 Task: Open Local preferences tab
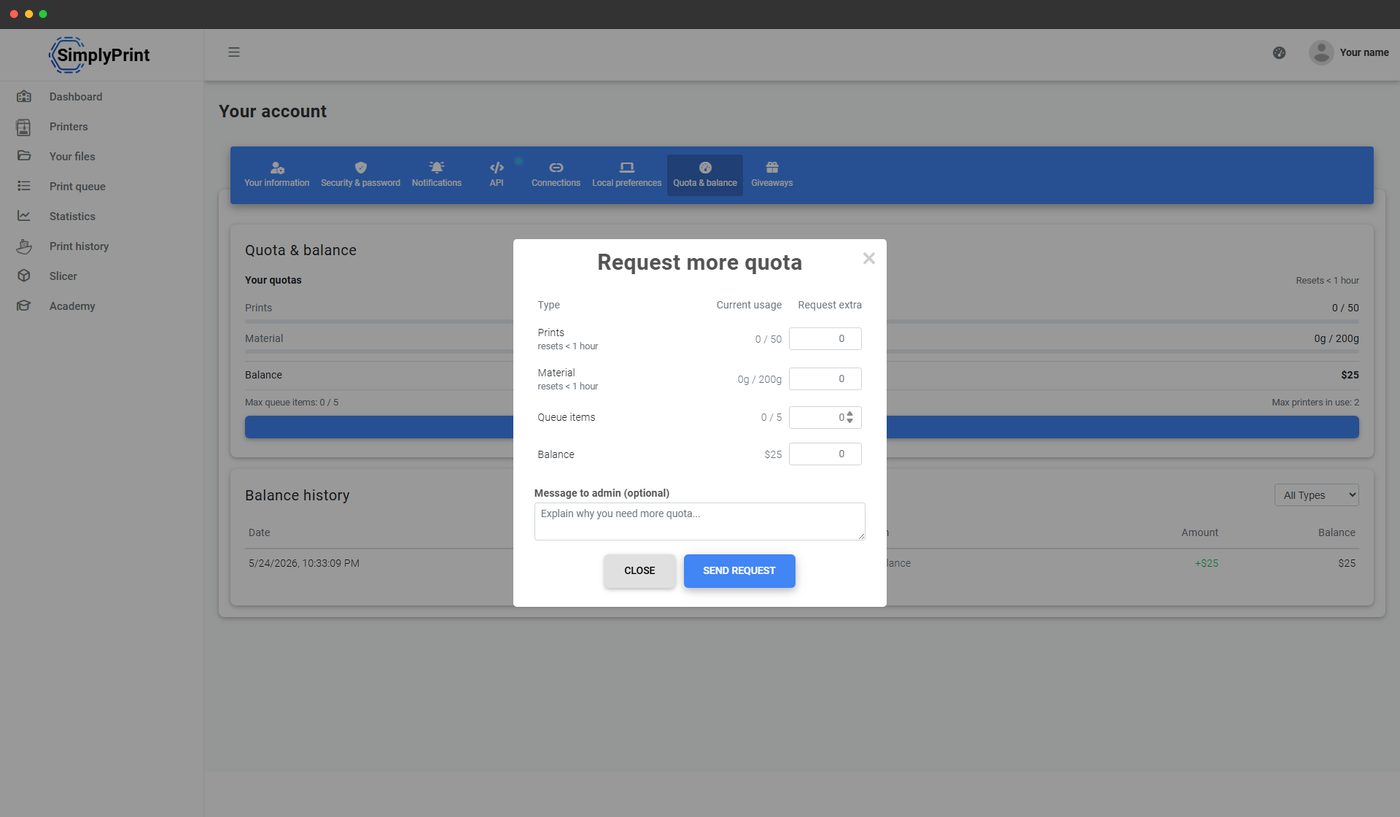point(627,175)
